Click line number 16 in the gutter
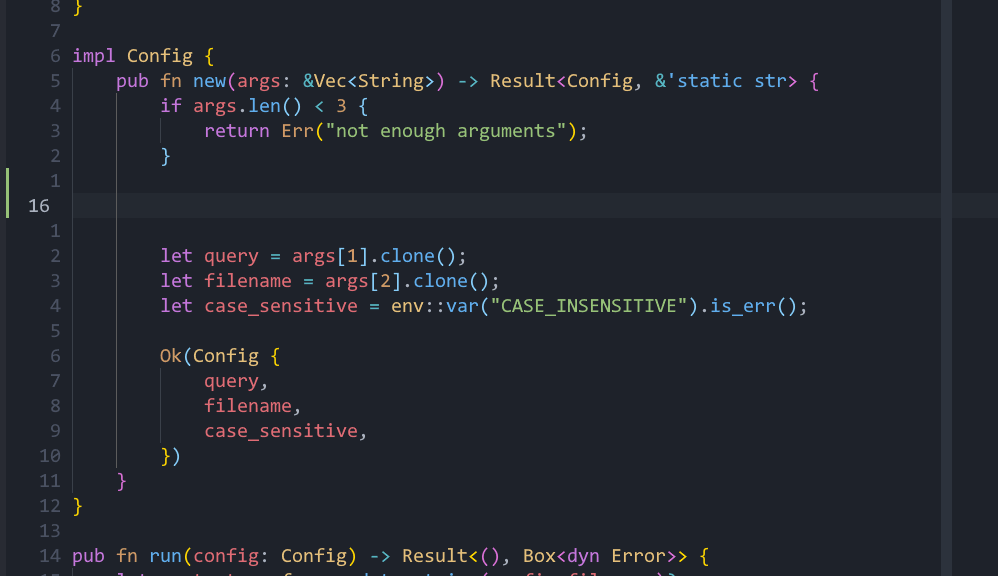 click(x=38, y=206)
